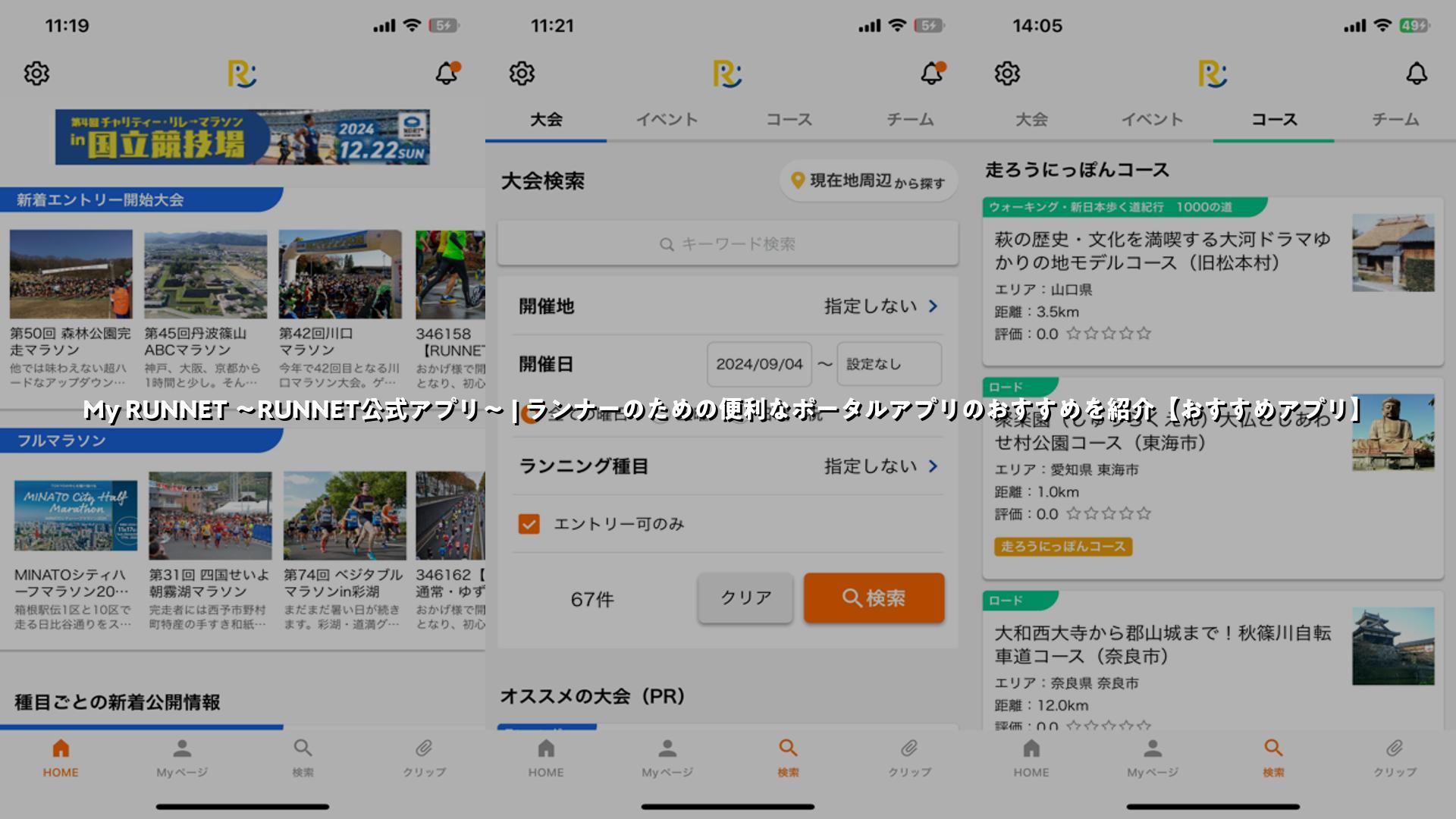
Task: Switch to チーム tab in 14:05 screen
Action: pos(1395,120)
